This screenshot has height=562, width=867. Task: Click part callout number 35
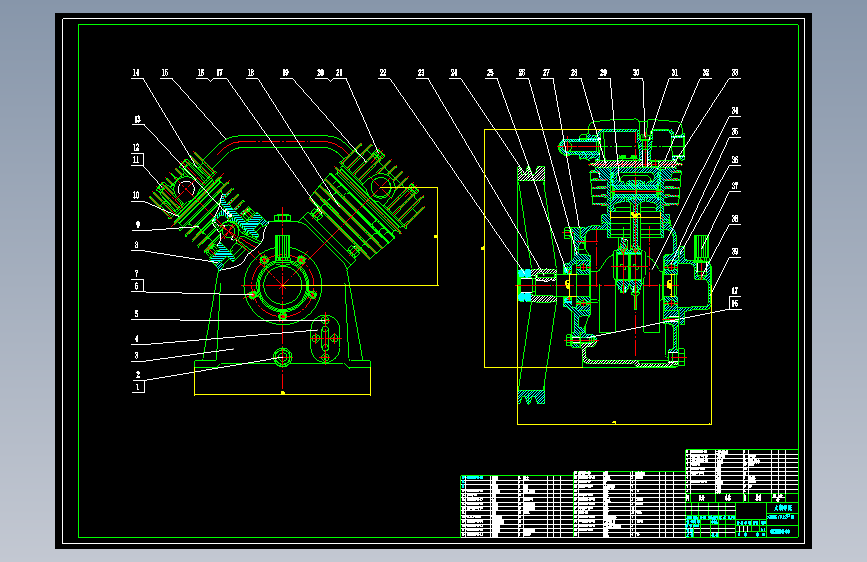[735, 132]
